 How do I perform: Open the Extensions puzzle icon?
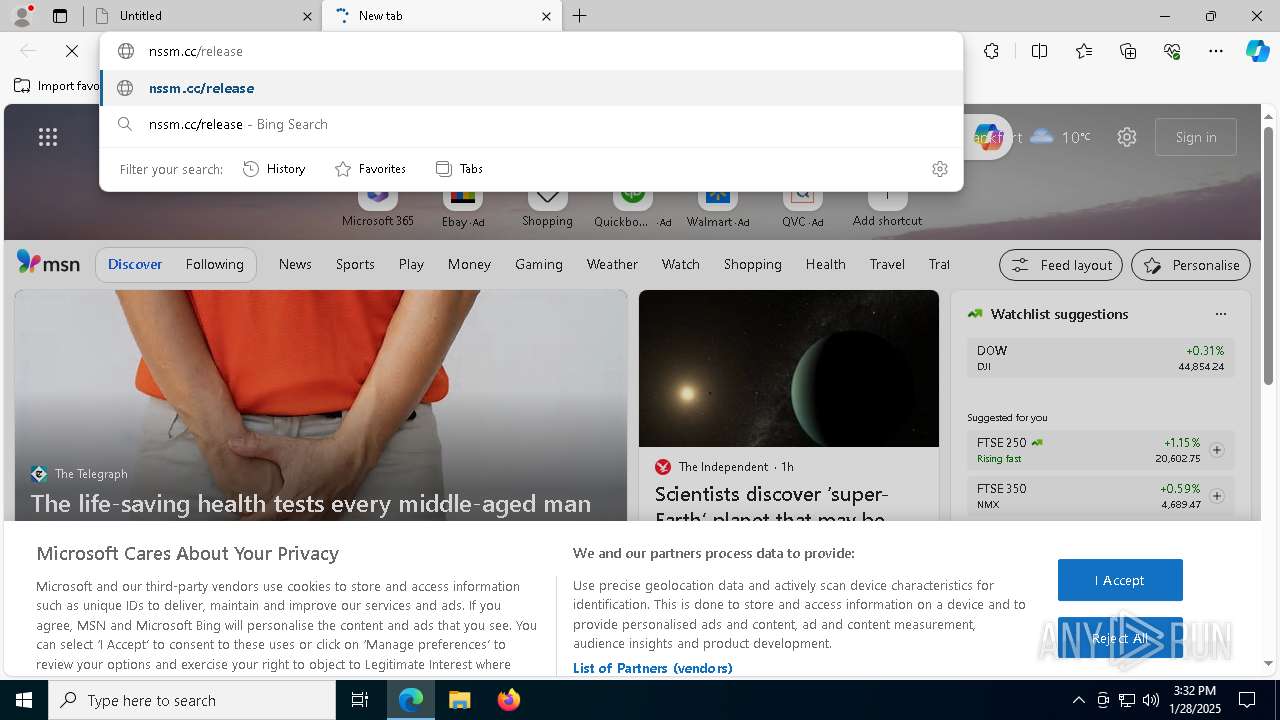click(991, 51)
